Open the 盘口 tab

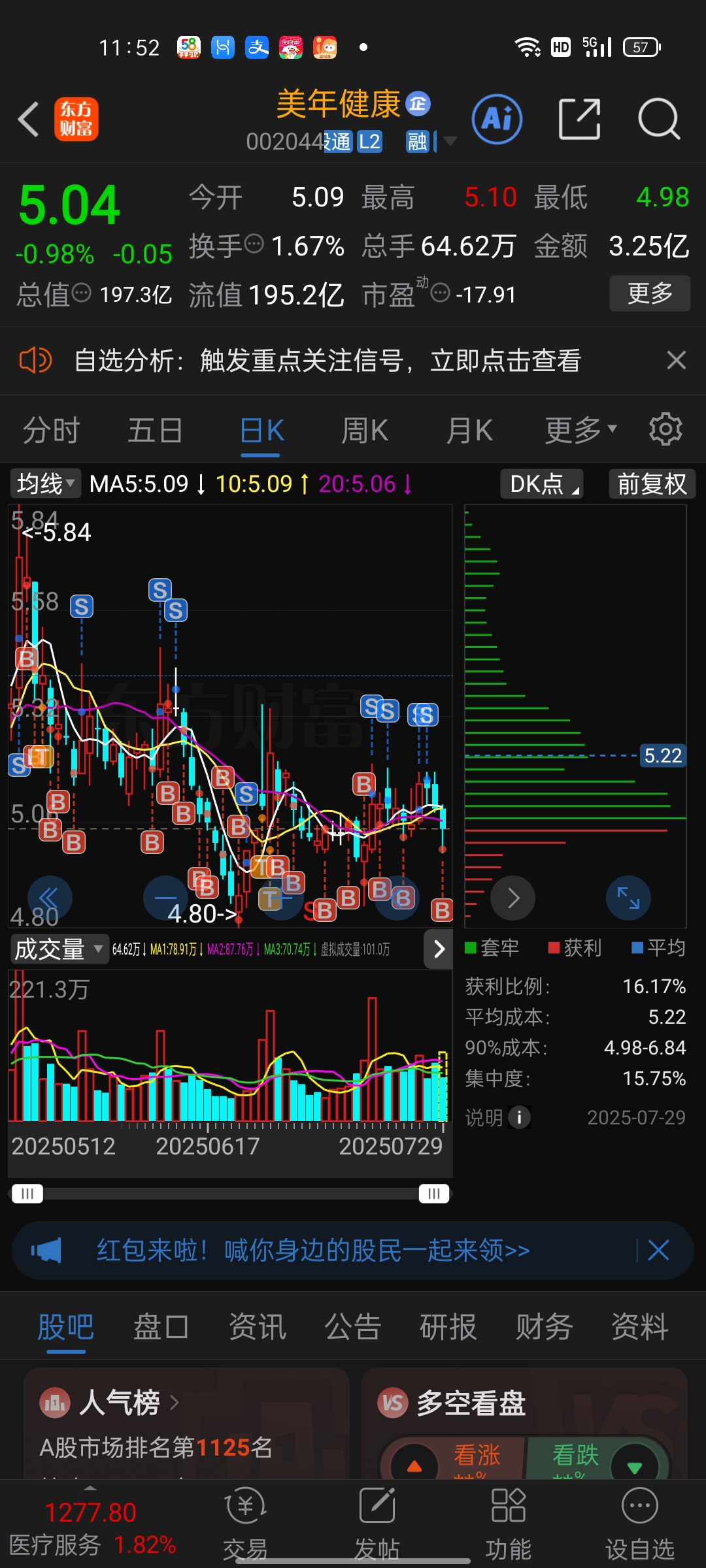coord(161,1327)
